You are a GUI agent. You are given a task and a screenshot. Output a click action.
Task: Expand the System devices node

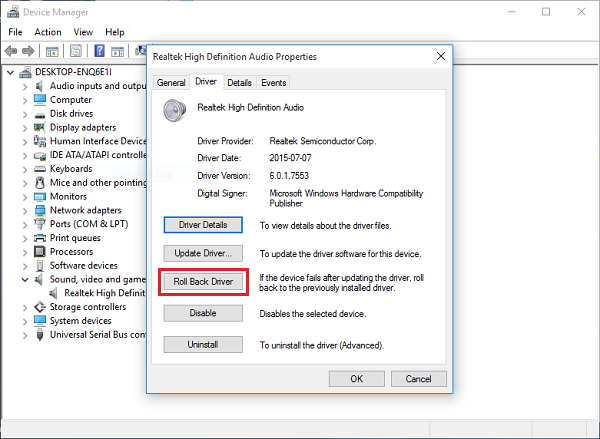(x=25, y=321)
